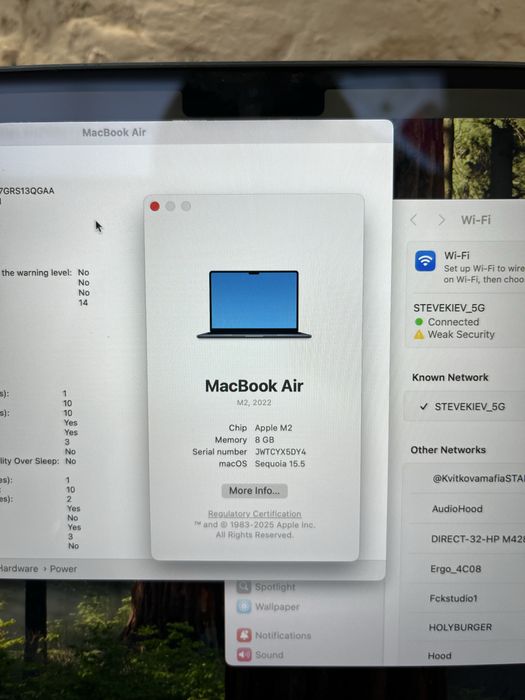Open the Regulatory Certification link
This screenshot has width=525, height=700.
(254, 514)
